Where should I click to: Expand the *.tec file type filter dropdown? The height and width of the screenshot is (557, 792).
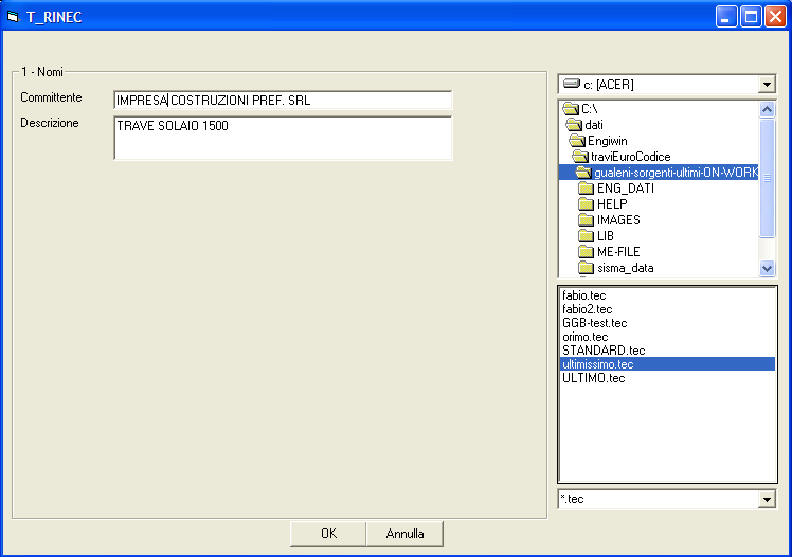point(767,499)
